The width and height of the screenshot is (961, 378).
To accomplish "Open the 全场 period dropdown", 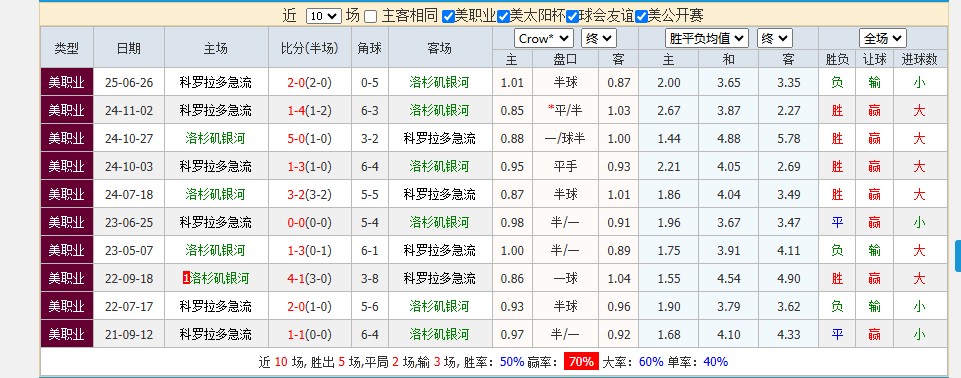I will 883,39.
